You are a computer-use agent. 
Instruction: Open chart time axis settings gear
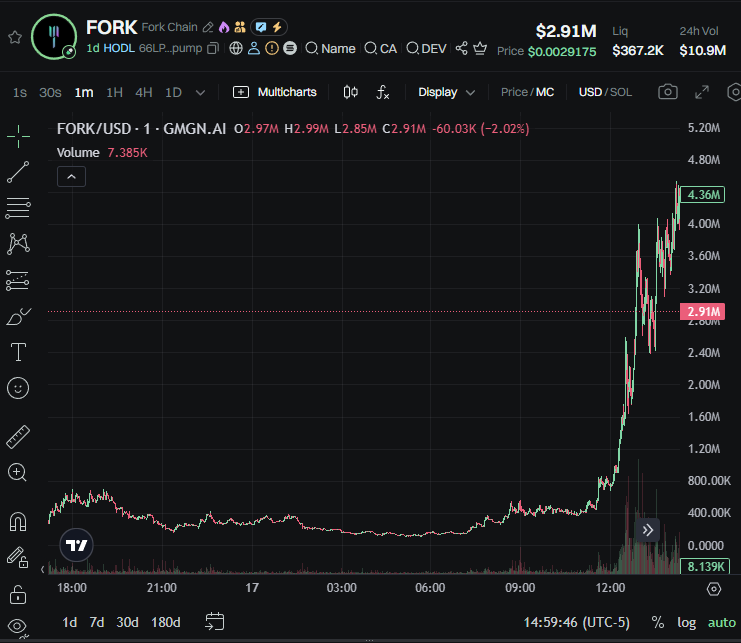coord(714,589)
